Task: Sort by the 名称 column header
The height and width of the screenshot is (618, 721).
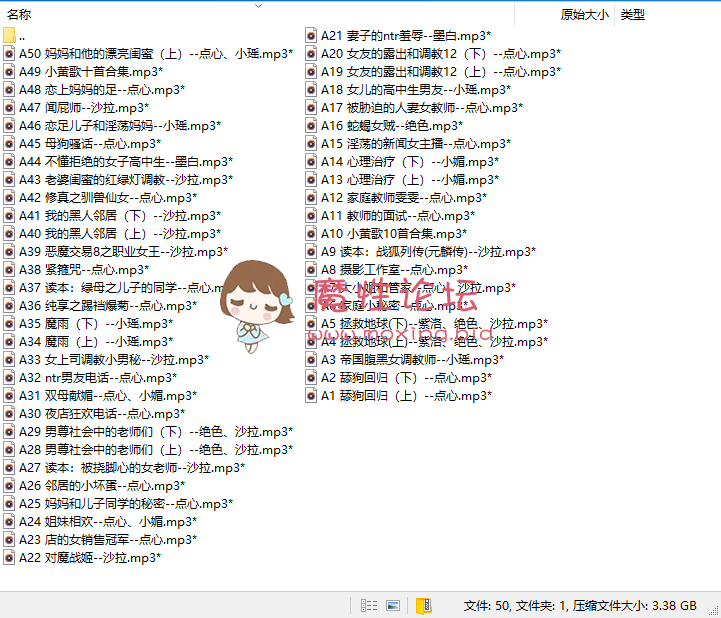Action: coord(19,14)
